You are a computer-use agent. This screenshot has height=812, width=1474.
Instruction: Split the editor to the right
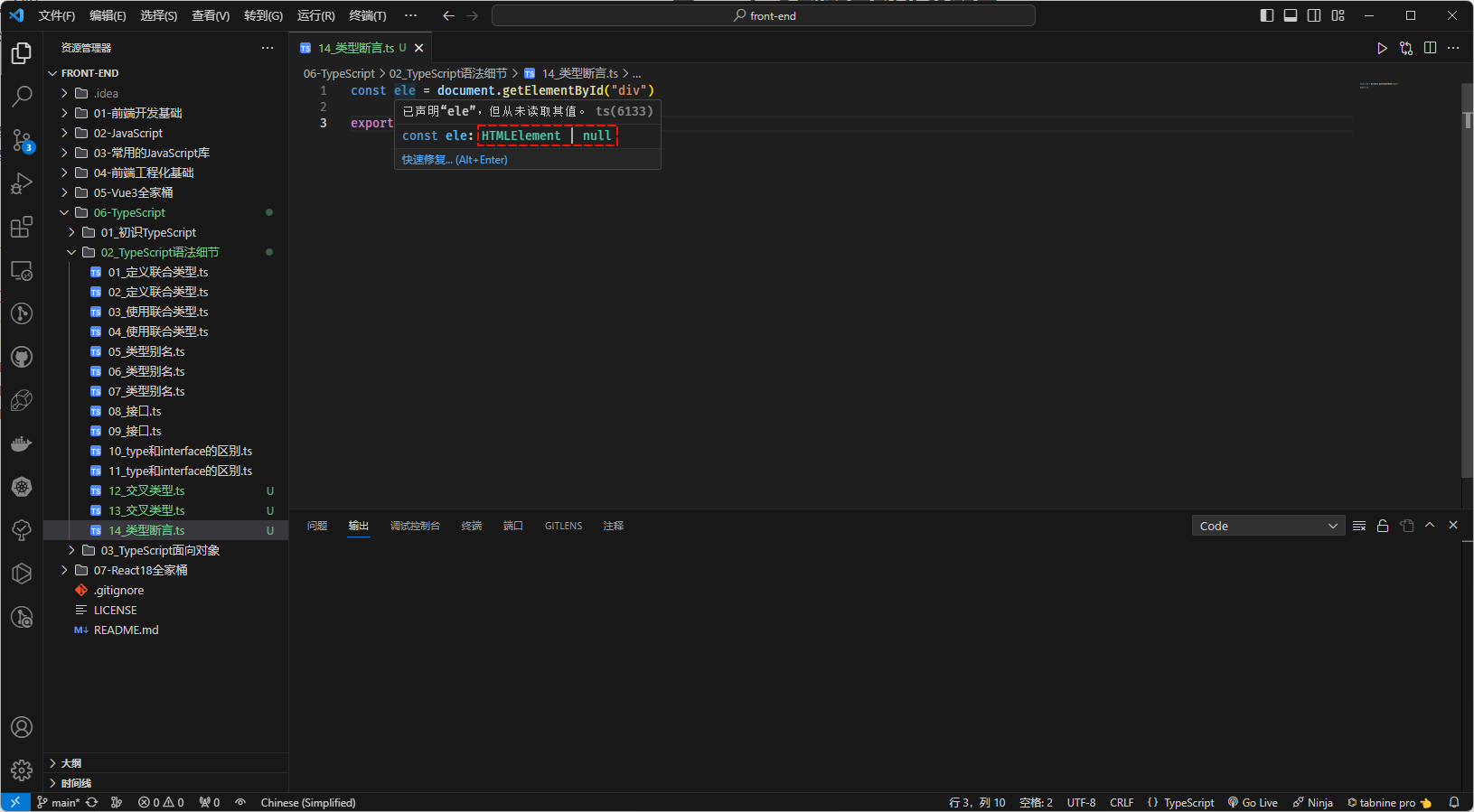coord(1430,48)
